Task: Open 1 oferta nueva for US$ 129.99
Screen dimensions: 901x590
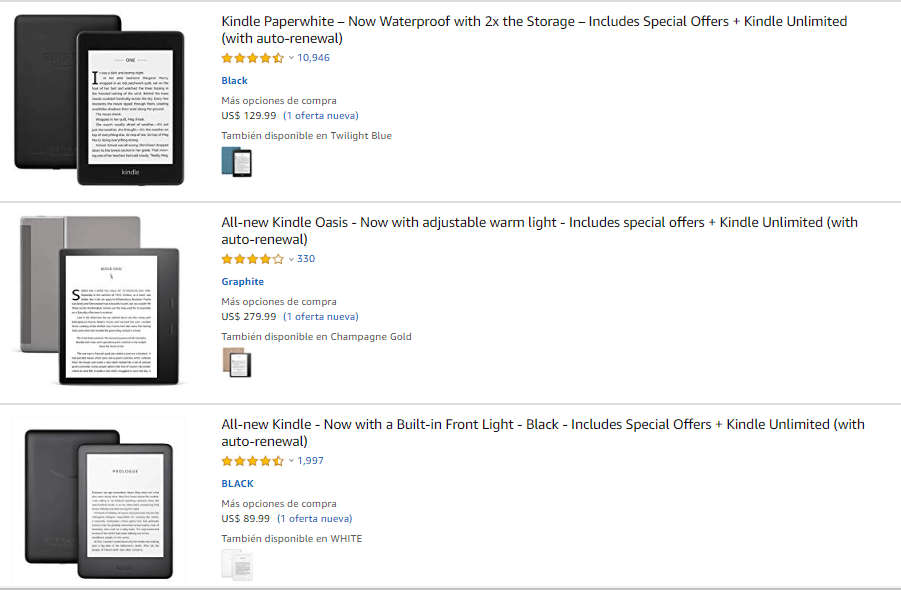Action: click(x=321, y=115)
